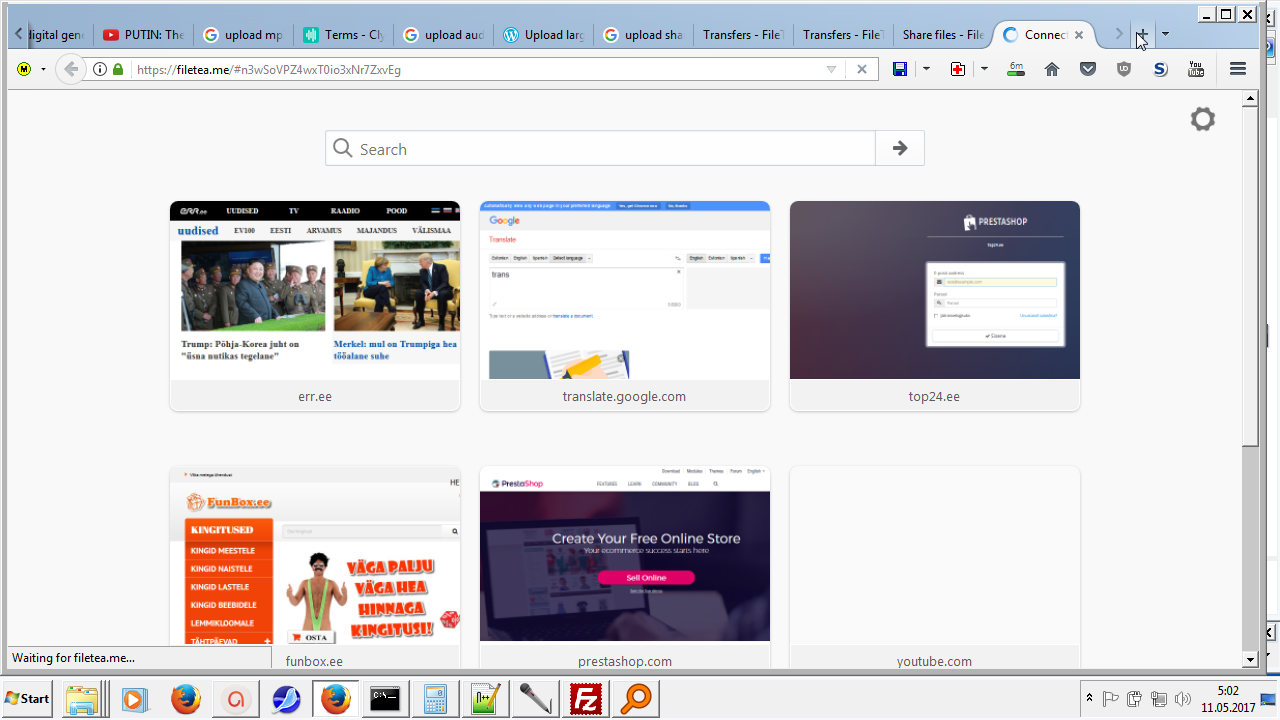
Task: Click the filetea.me URL address field
Action: point(475,69)
